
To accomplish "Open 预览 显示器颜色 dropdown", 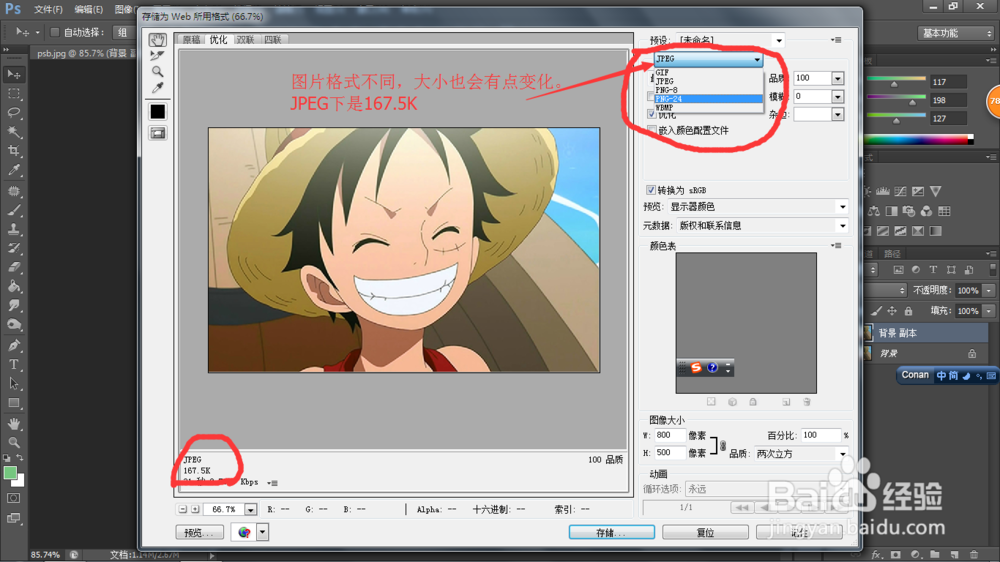I will [x=758, y=207].
